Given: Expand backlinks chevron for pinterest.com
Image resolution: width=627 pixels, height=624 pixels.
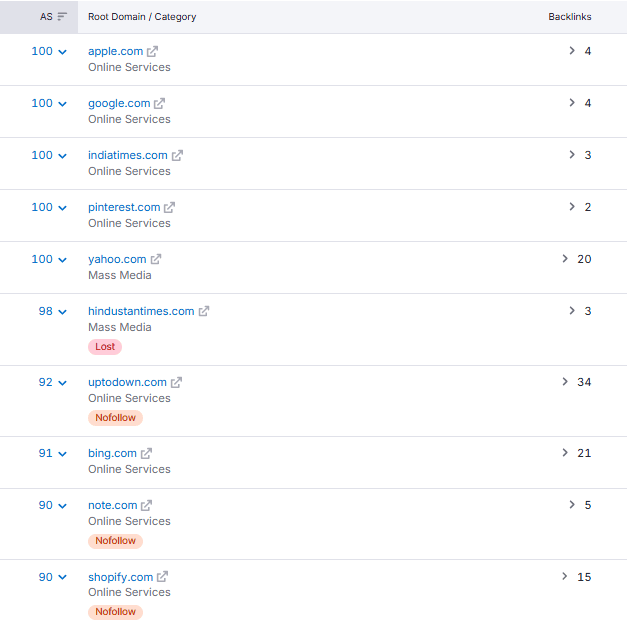Looking at the screenshot, I should tap(572, 206).
